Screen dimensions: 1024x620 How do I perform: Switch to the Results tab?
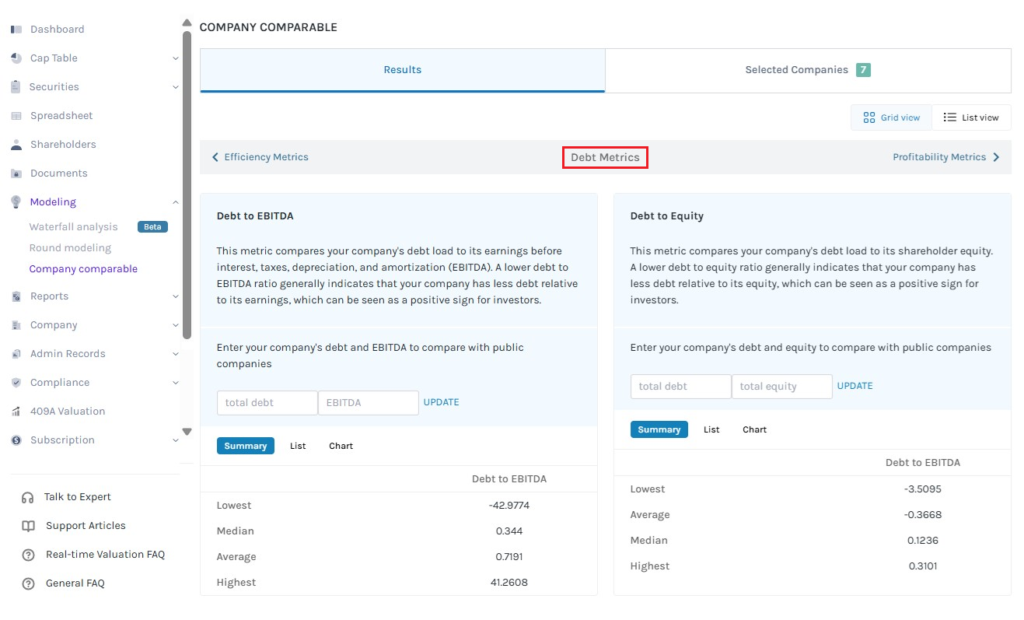pos(402,70)
